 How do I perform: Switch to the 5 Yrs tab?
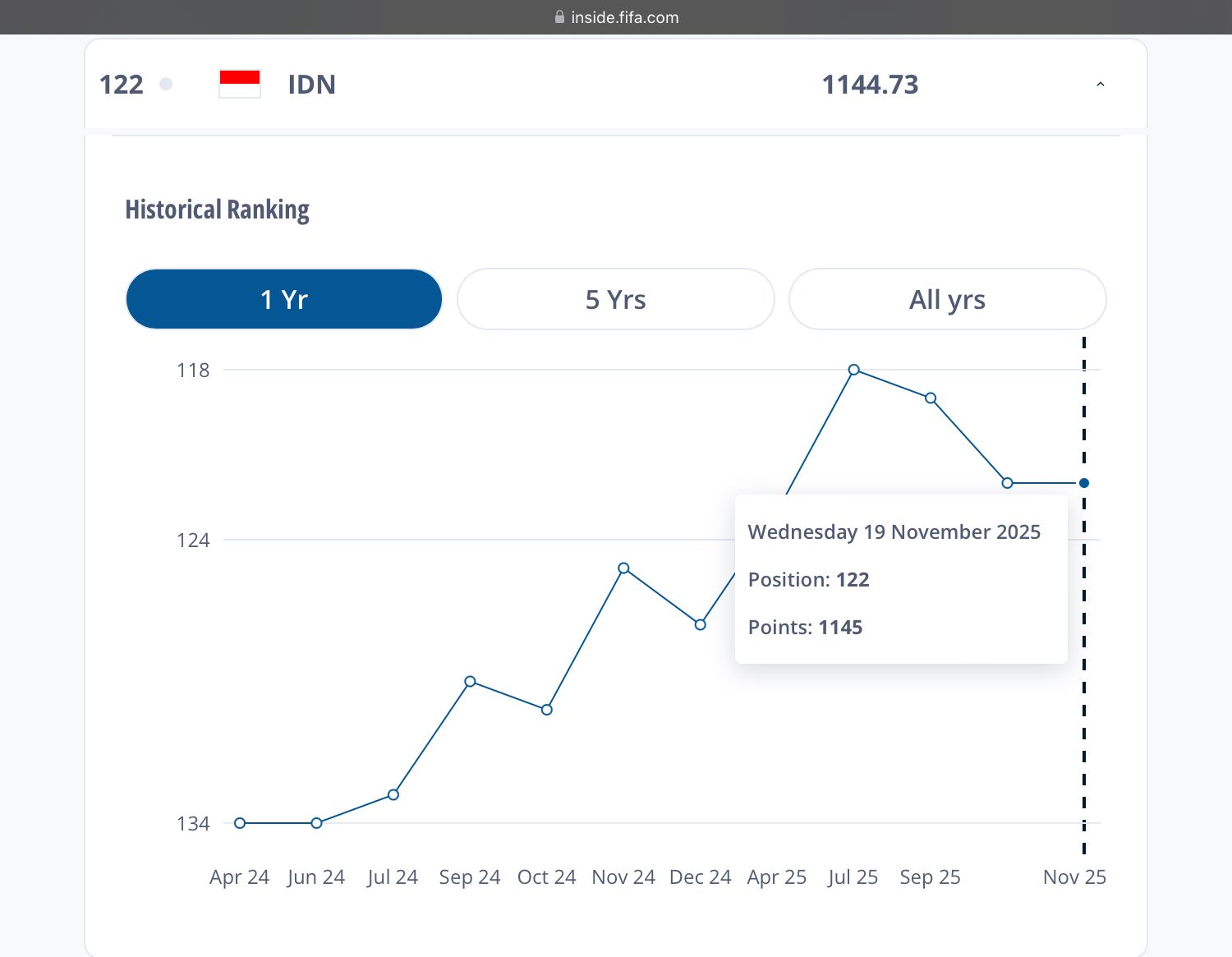coord(616,299)
